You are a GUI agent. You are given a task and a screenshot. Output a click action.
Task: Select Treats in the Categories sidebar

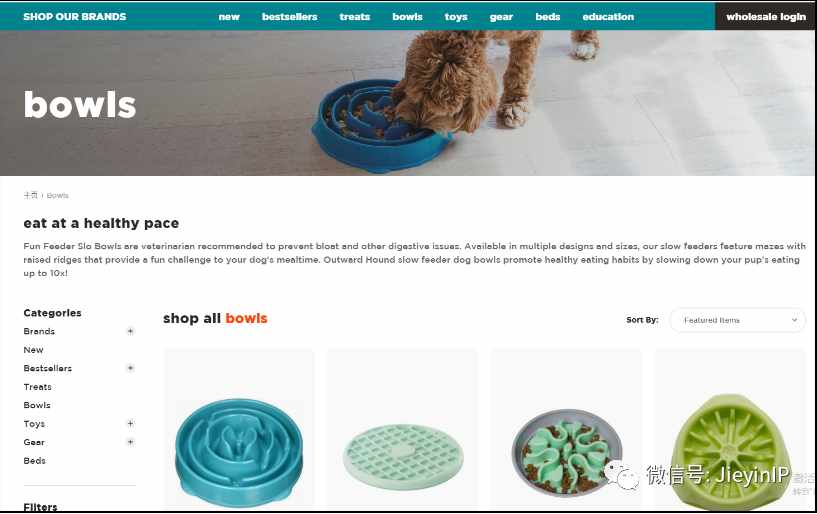pyautogui.click(x=38, y=387)
